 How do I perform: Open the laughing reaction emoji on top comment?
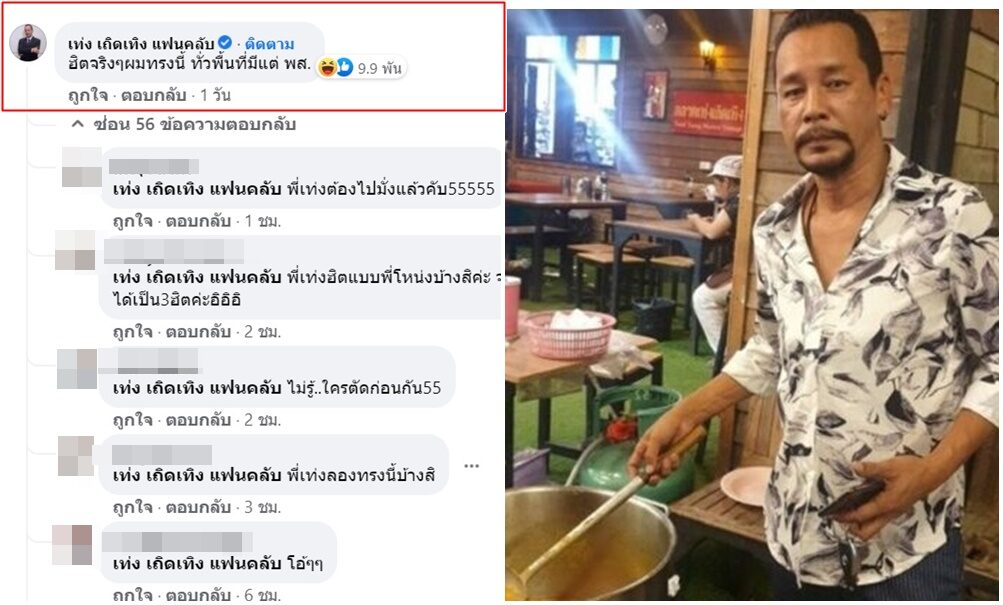click(328, 67)
